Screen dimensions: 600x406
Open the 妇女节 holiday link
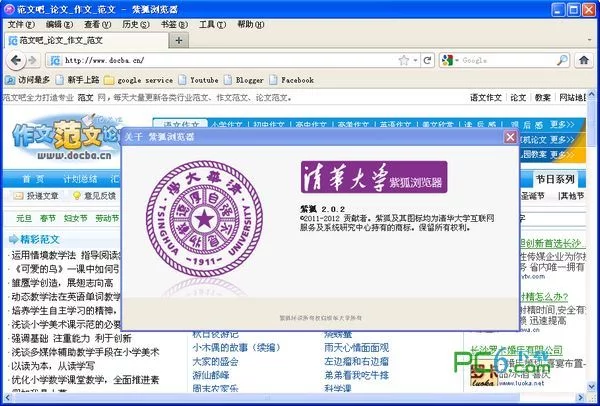pyautogui.click(x=75, y=218)
